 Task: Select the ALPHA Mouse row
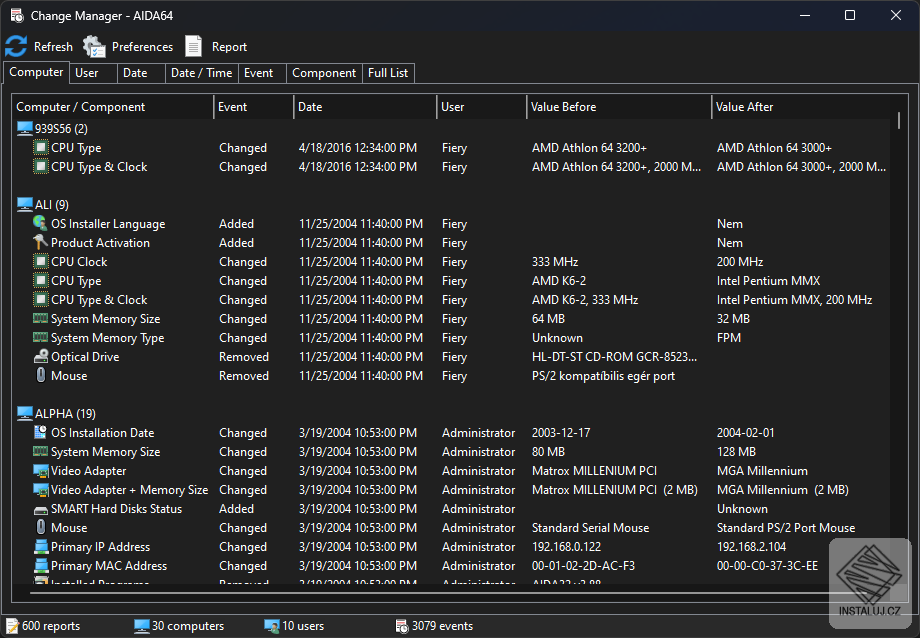[451, 528]
